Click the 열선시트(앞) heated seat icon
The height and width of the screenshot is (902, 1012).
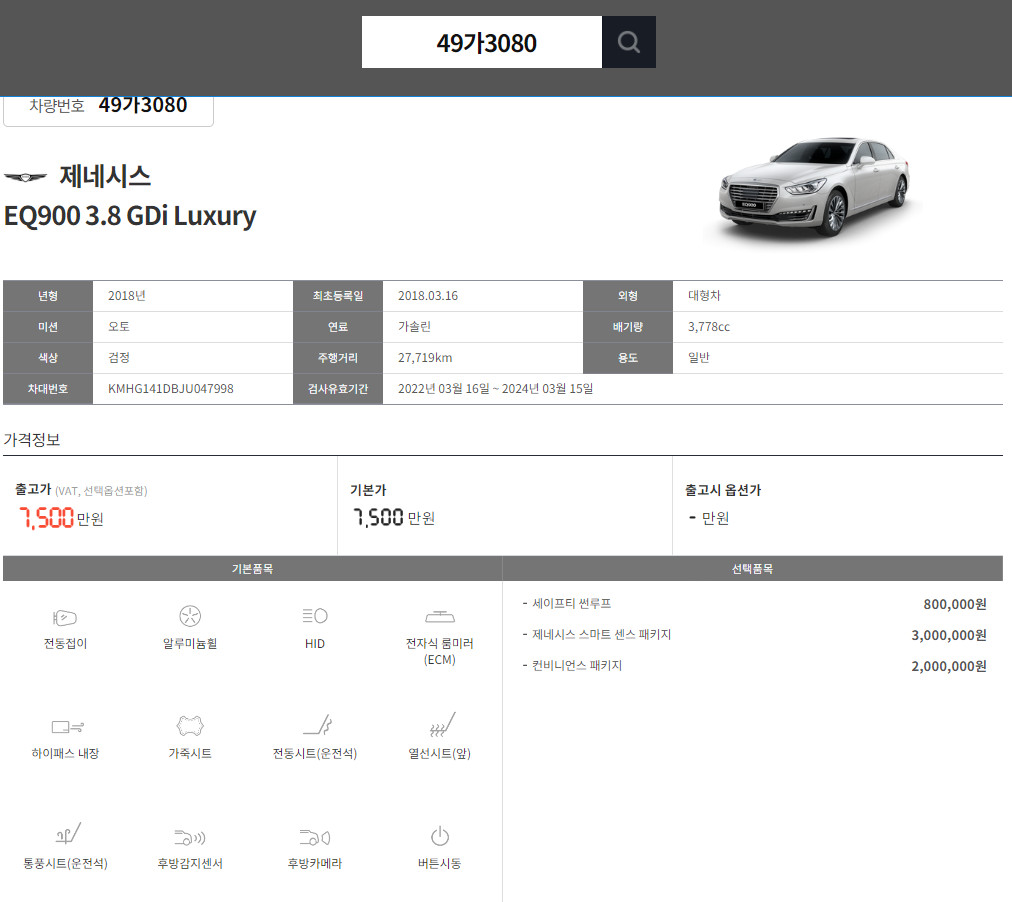pos(442,725)
